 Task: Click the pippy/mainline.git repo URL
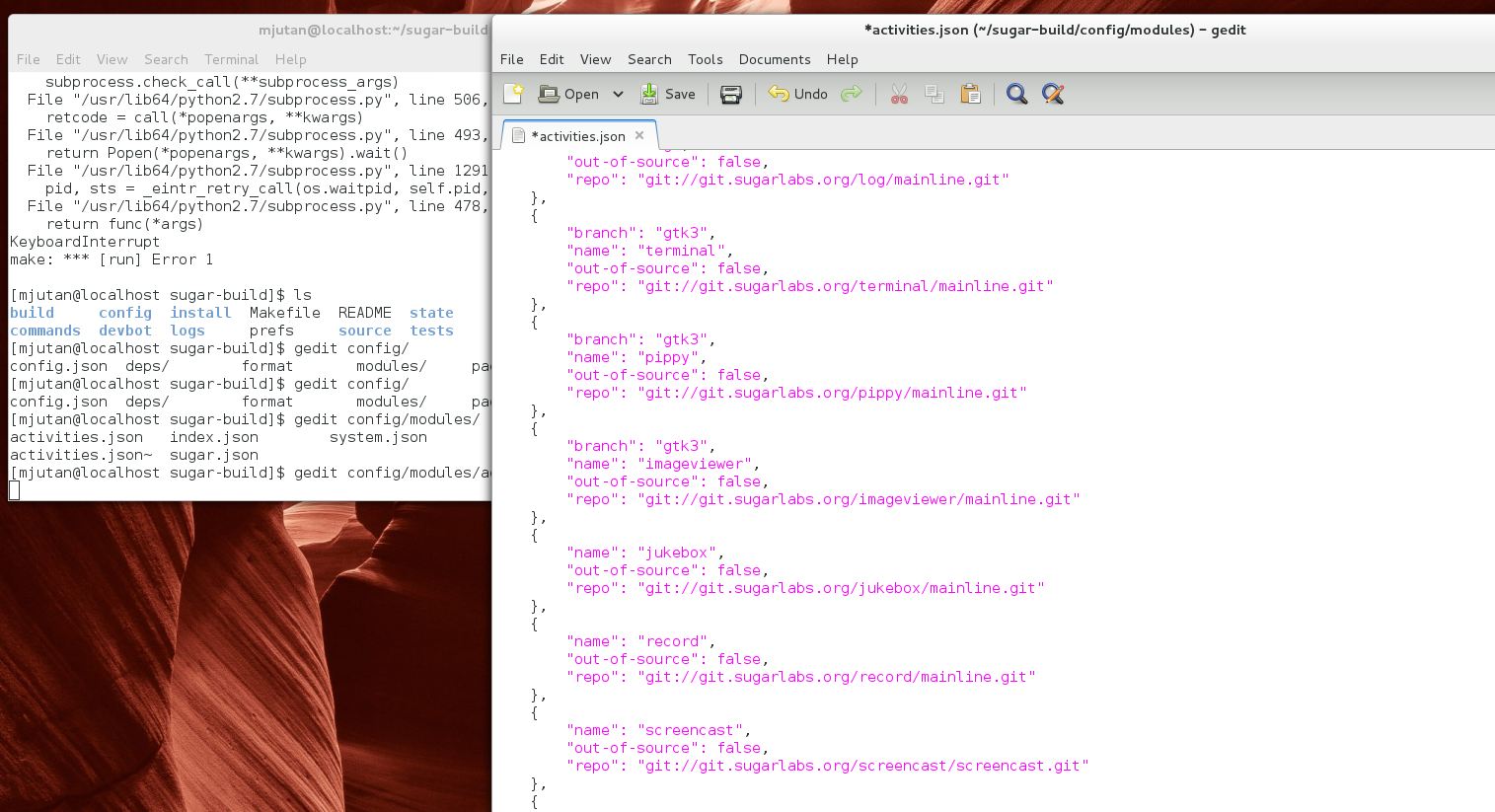[x=832, y=393]
